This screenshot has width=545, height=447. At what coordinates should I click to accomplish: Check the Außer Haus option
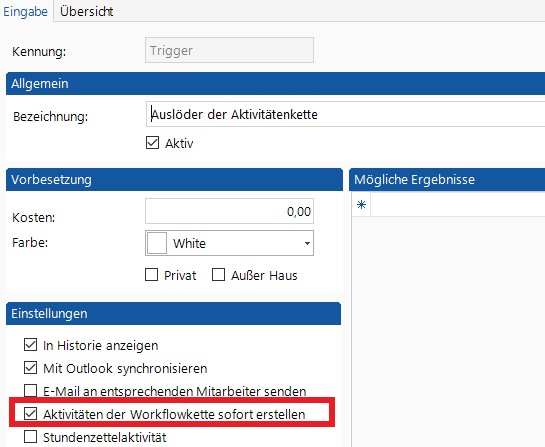(x=219, y=275)
